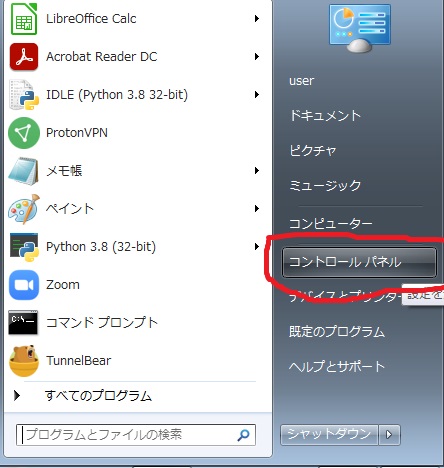Select the ProtonVPN label text
Image resolution: width=444 pixels, height=468 pixels.
point(77,133)
